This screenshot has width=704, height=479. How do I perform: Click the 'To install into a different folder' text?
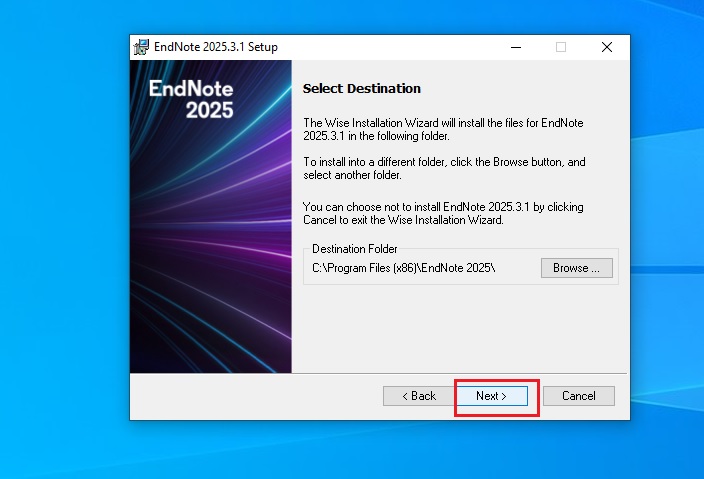coord(442,168)
